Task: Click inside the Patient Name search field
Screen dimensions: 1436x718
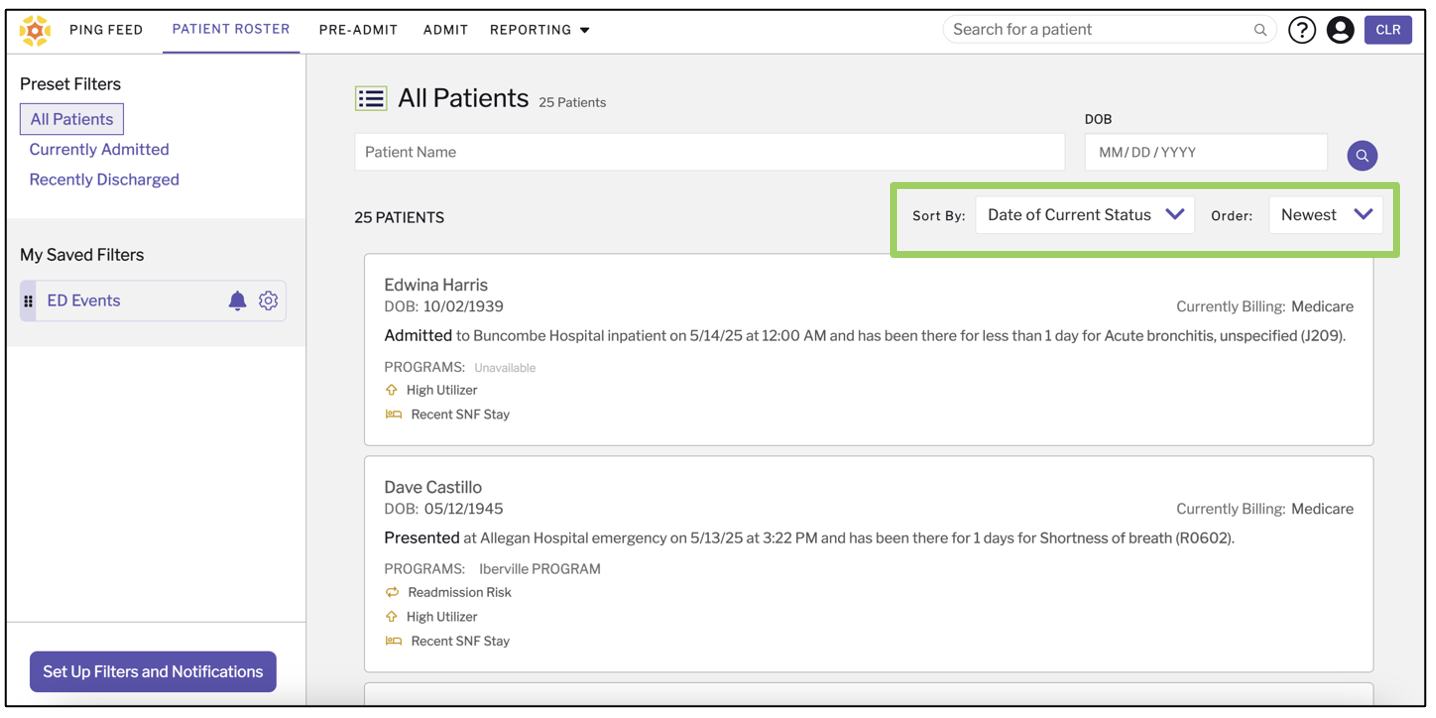Action: (x=700, y=151)
